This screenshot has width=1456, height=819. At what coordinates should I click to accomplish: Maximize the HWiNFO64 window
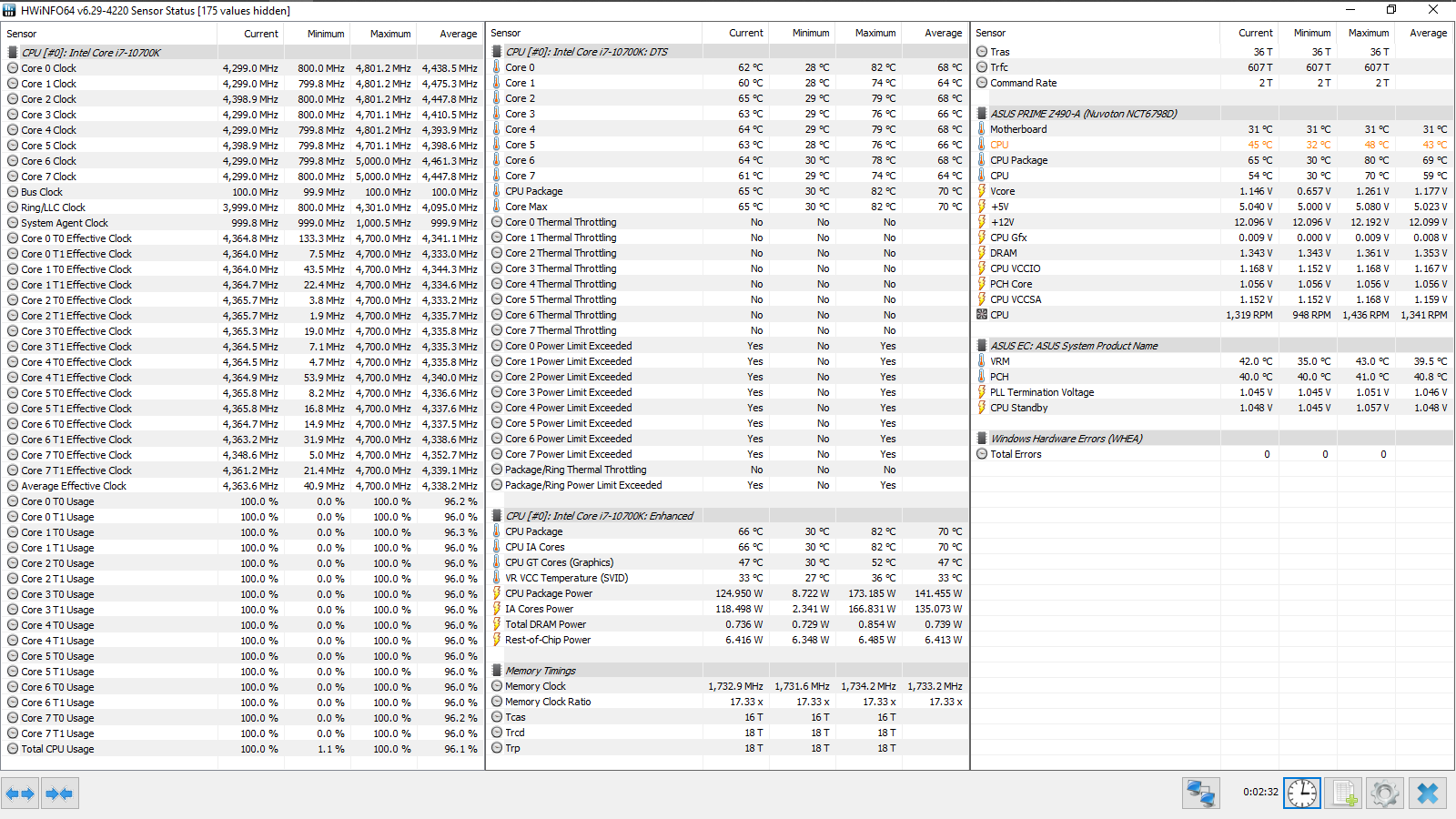pyautogui.click(x=1391, y=9)
